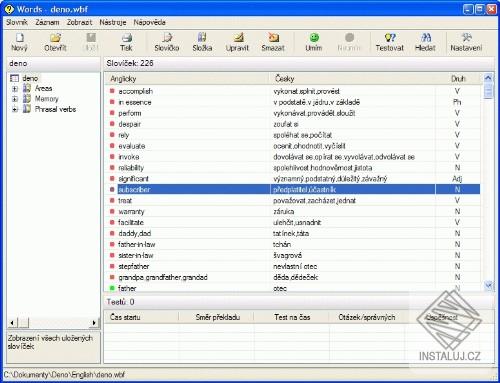This screenshot has width=500, height=383.
Task: Click the deno root dictionary icon
Action: [x=14, y=78]
